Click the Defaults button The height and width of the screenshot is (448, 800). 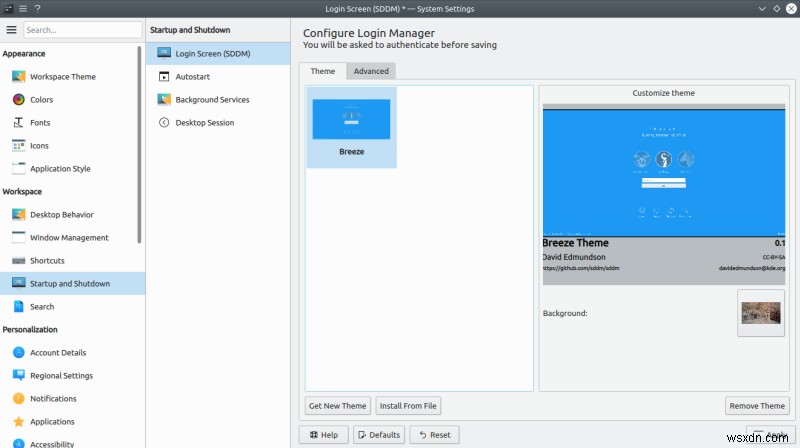(379, 435)
